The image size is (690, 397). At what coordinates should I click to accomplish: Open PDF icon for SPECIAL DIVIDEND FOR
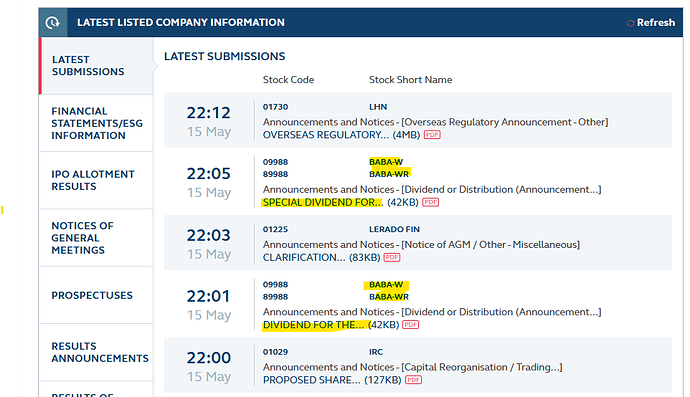[430, 202]
